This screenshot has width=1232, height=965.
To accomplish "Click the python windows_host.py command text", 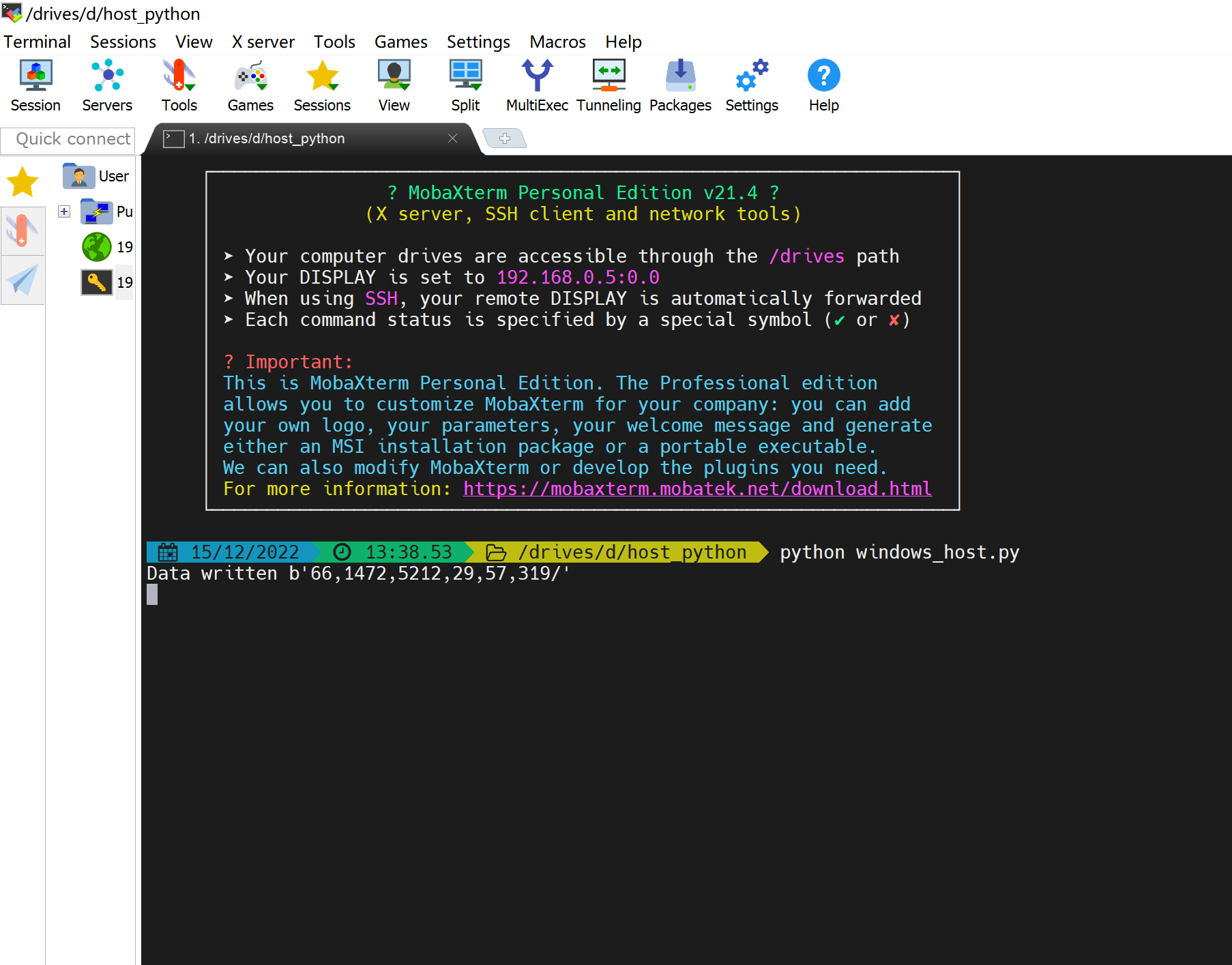I will click(899, 552).
